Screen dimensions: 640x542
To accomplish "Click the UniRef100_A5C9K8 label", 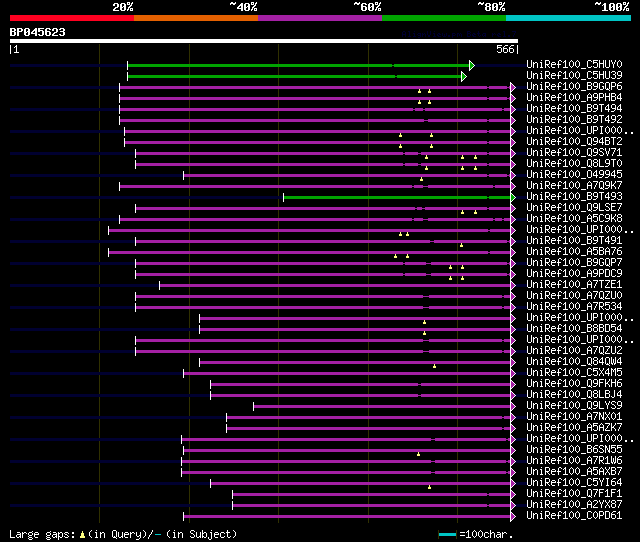I will (x=574, y=219).
